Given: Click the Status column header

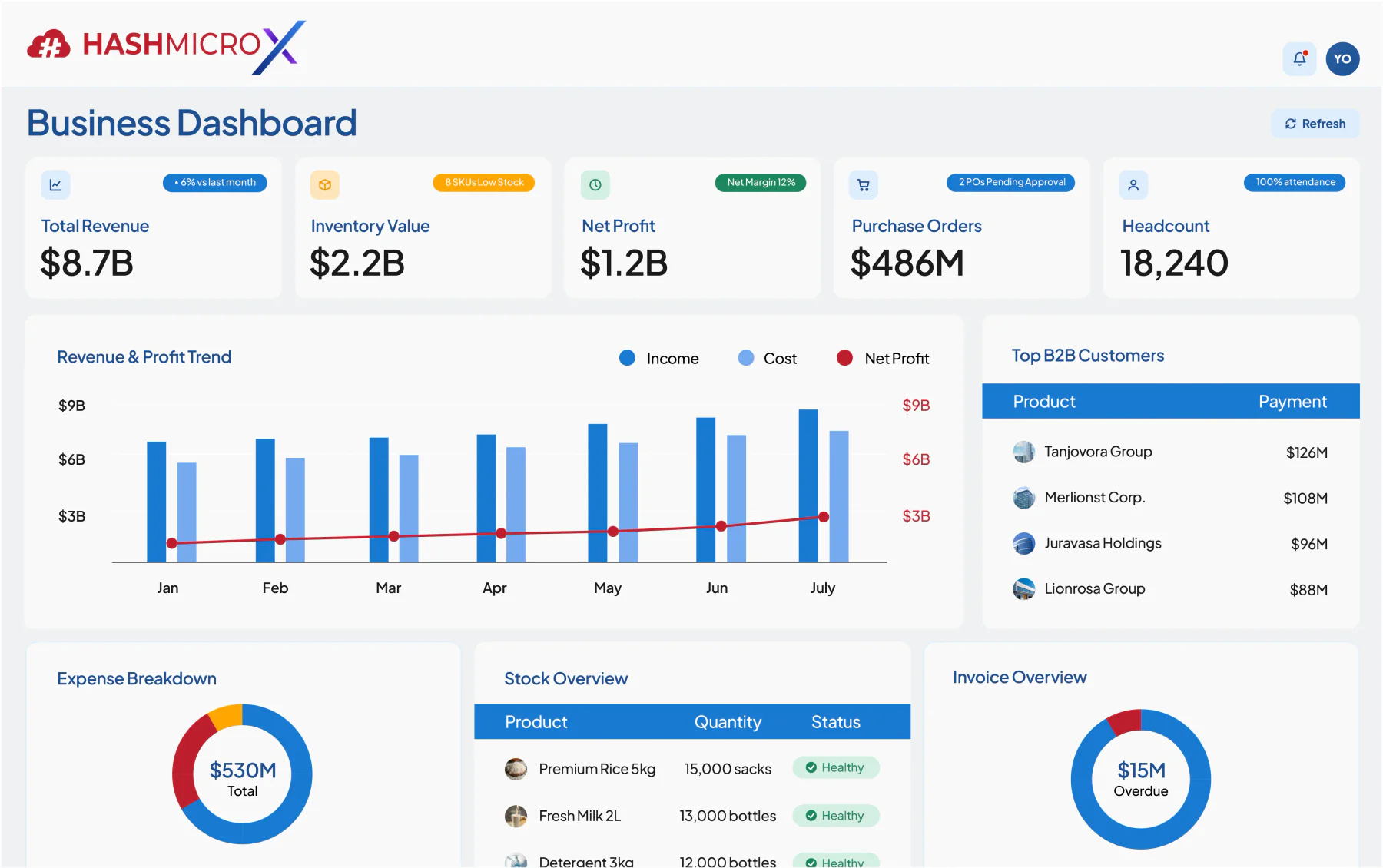Looking at the screenshot, I should coord(836,722).
